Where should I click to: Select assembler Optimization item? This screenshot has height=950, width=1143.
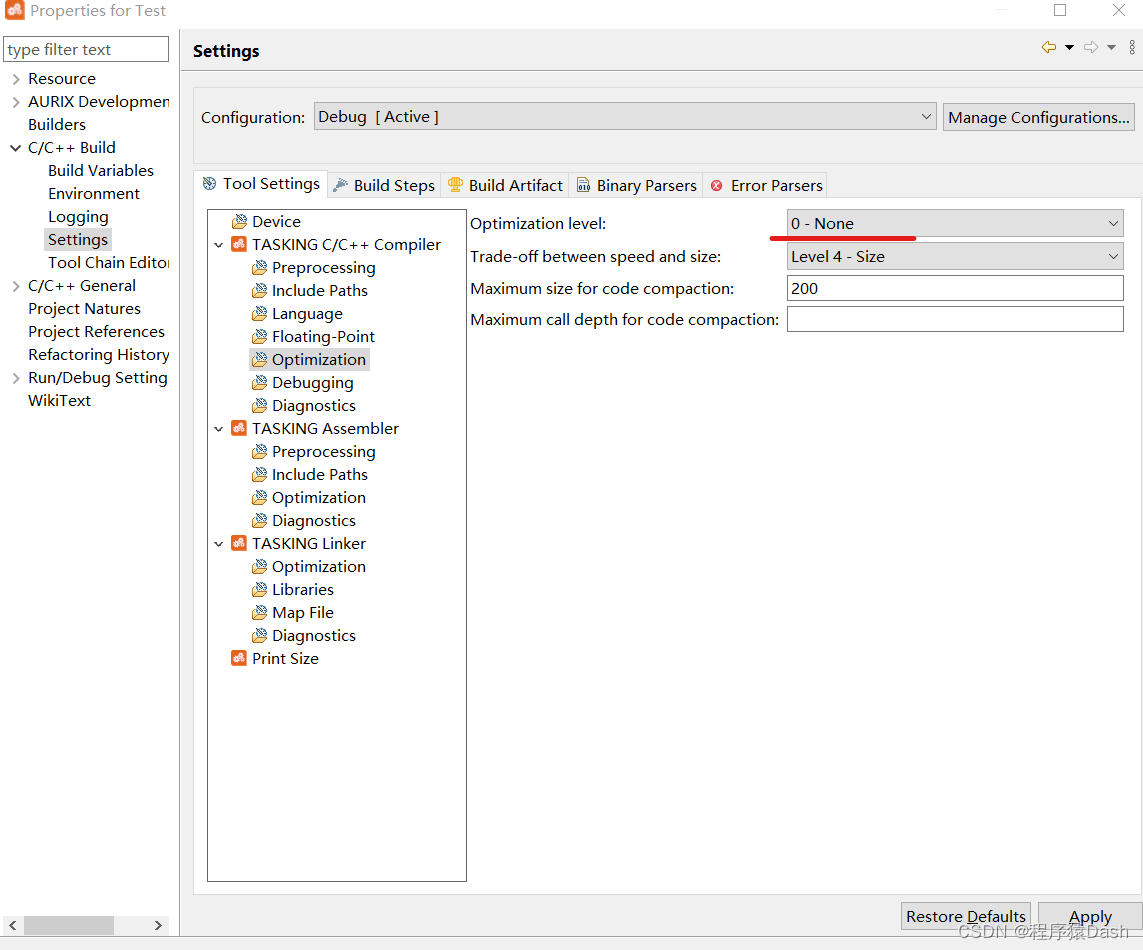[319, 498]
